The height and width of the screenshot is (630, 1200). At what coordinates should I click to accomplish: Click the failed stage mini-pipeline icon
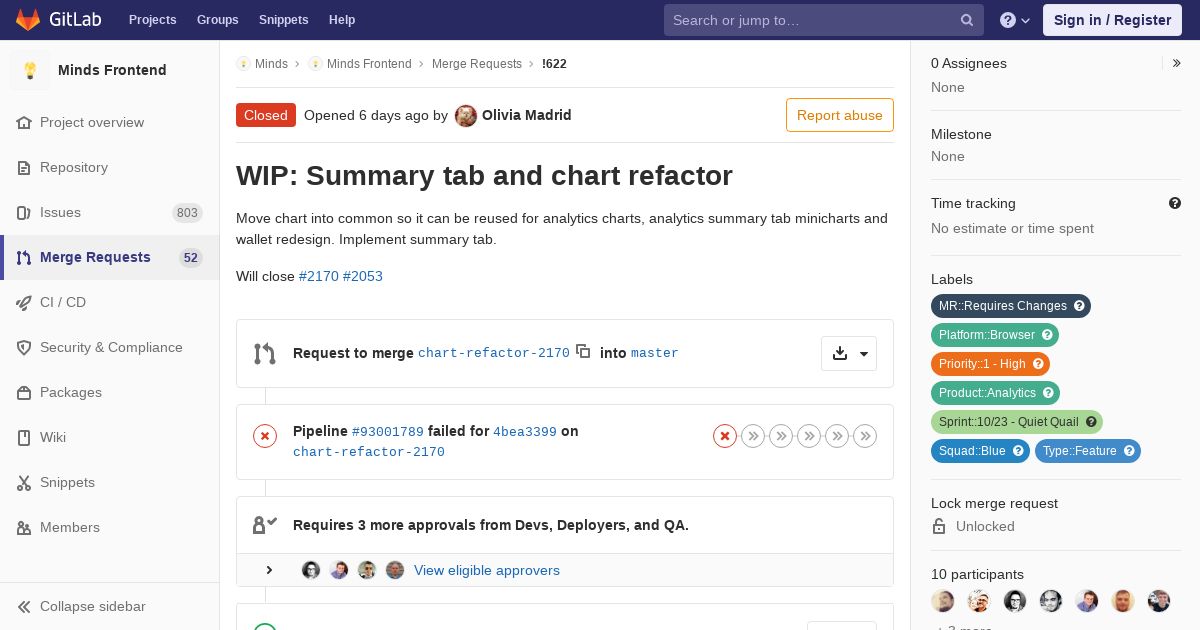pyautogui.click(x=725, y=436)
